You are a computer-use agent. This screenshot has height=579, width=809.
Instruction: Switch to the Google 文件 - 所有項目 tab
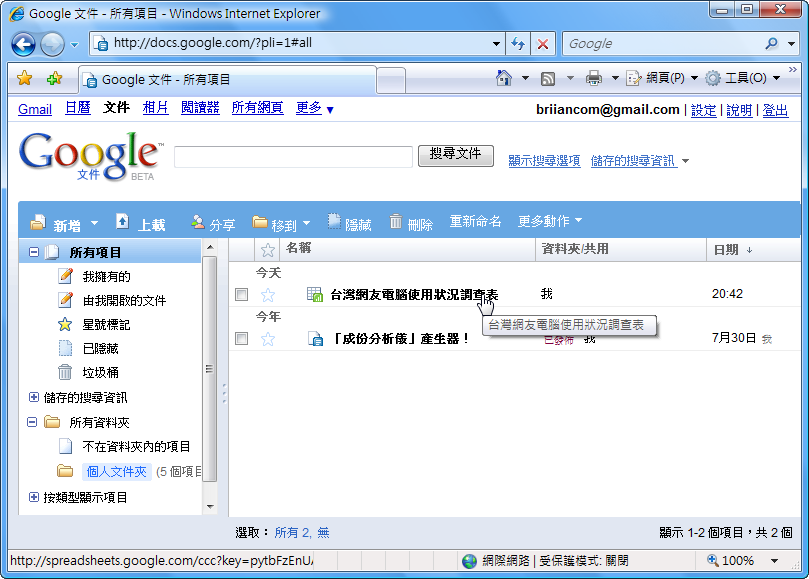tap(227, 80)
